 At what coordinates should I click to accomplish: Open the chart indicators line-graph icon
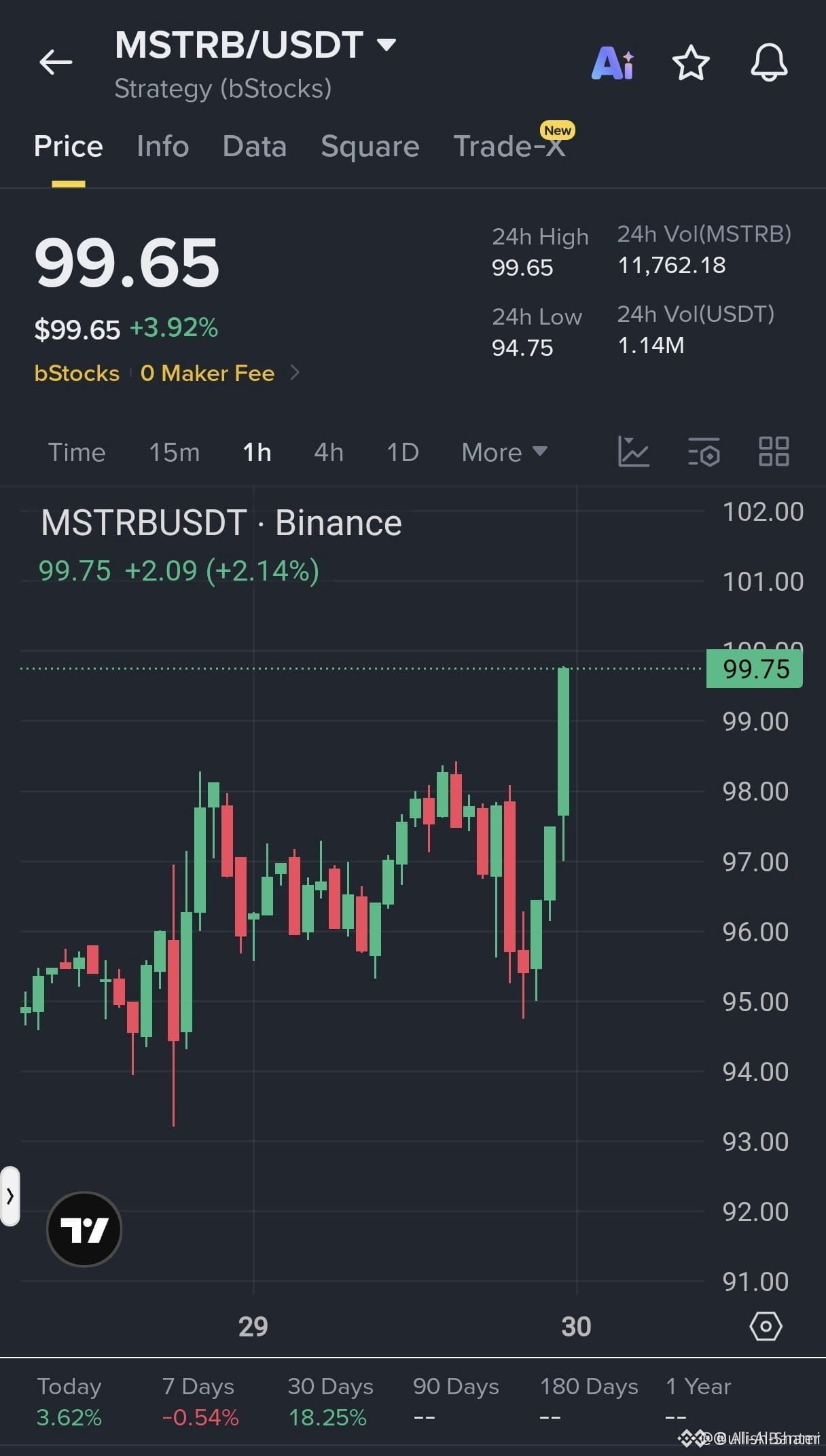click(x=633, y=452)
